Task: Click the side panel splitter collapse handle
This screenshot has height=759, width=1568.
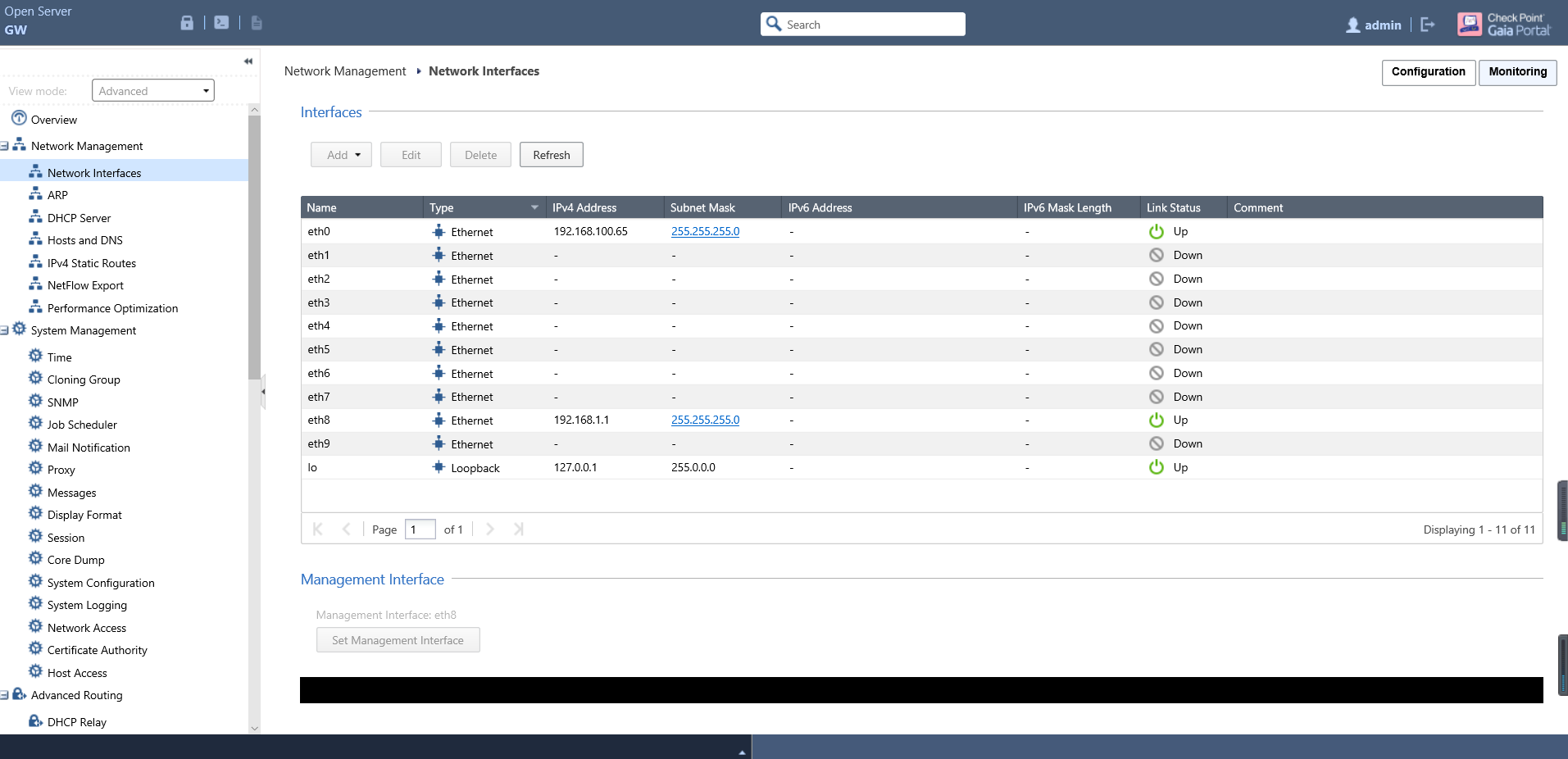Action: click(x=263, y=392)
